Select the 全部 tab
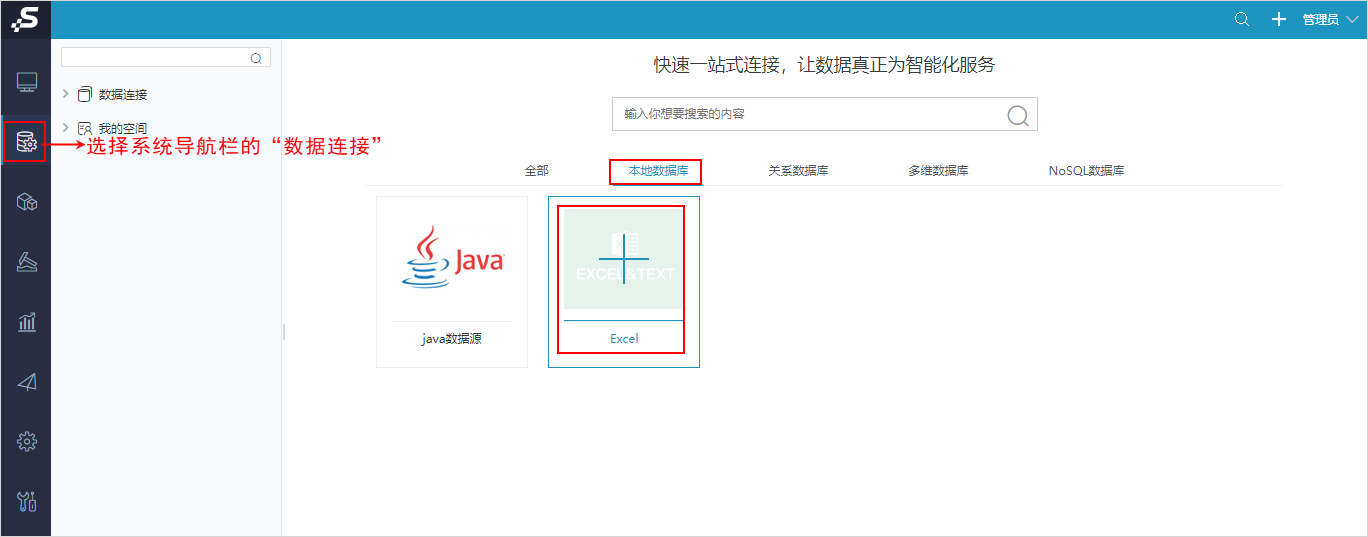This screenshot has width=1368, height=537. tap(537, 171)
